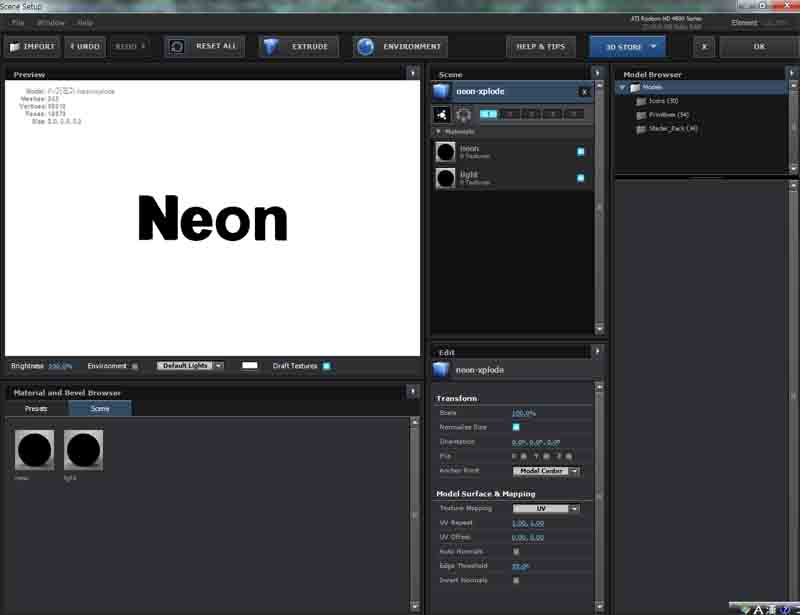This screenshot has width=800, height=615.
Task: Toggle the Draft Textures checkbox
Action: tap(327, 365)
